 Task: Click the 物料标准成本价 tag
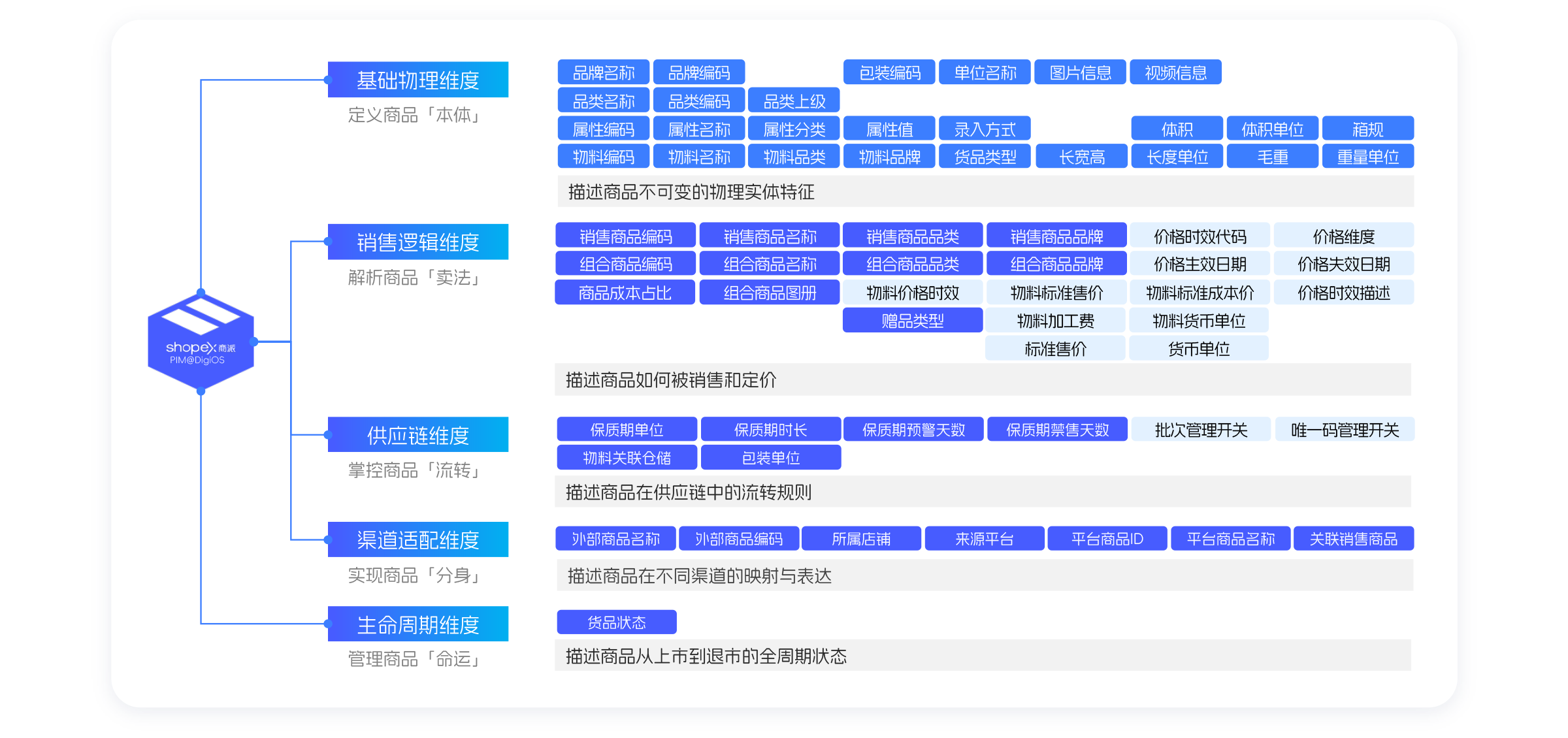coord(1200,292)
